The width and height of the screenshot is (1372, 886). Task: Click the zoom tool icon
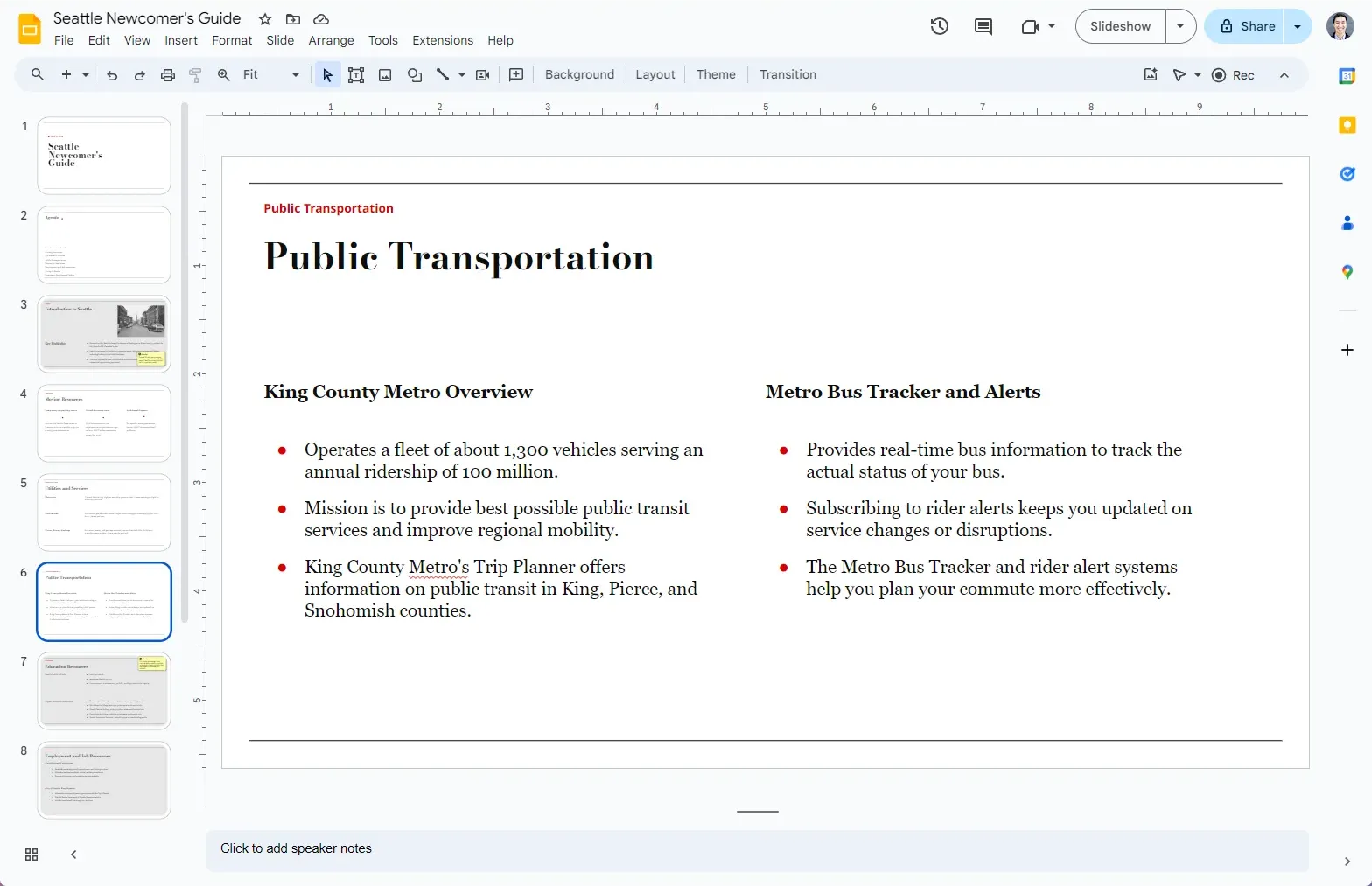point(224,74)
